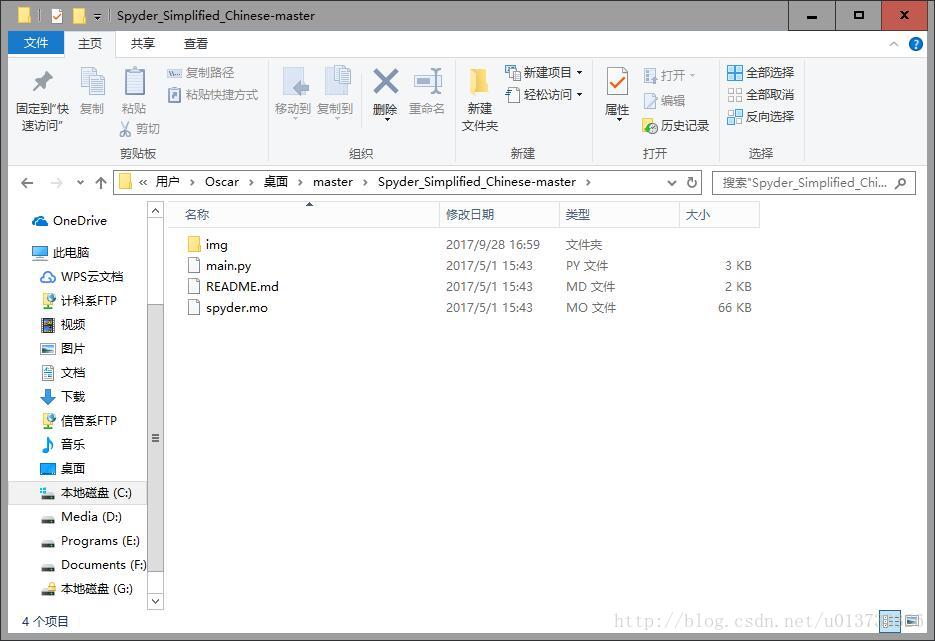Select Media (D:) drive
This screenshot has height=641, width=935.
click(81, 517)
